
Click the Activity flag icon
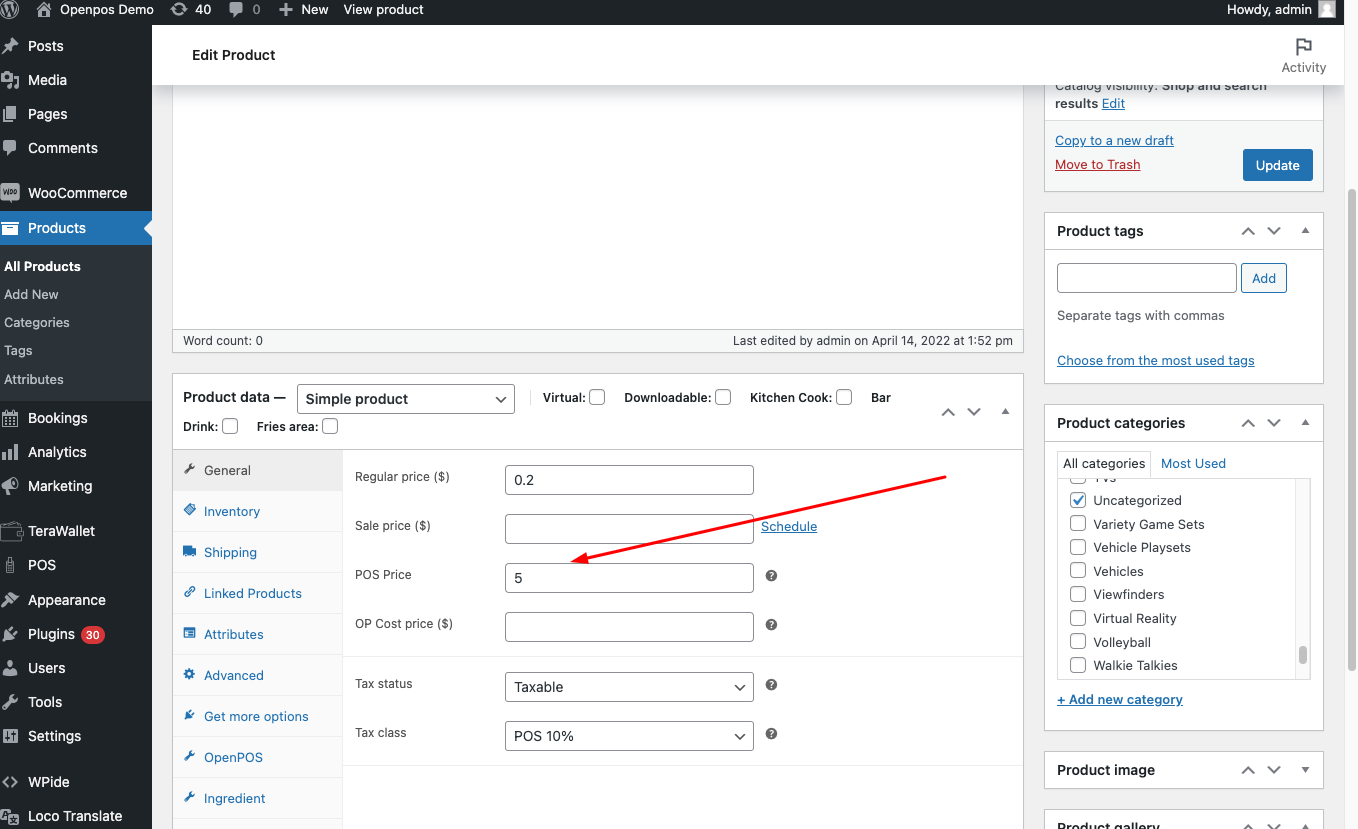point(1303,47)
